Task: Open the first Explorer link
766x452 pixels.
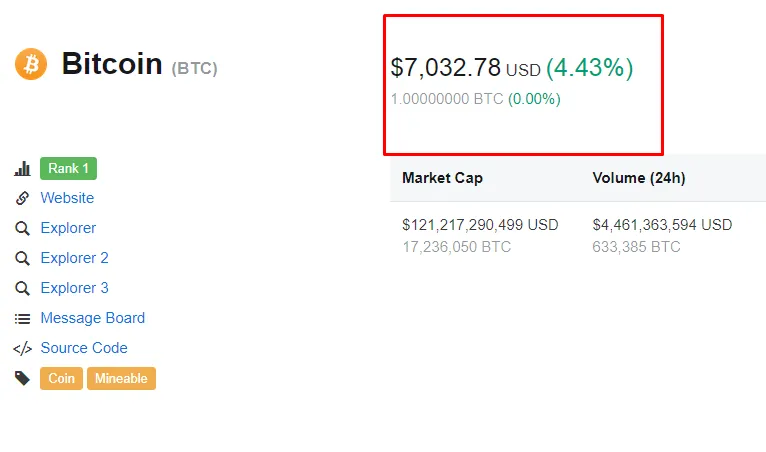Action: pos(68,228)
